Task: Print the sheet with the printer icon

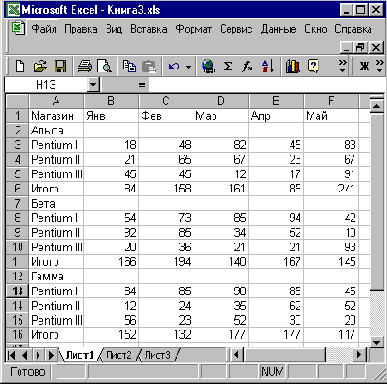Action: 85,66
